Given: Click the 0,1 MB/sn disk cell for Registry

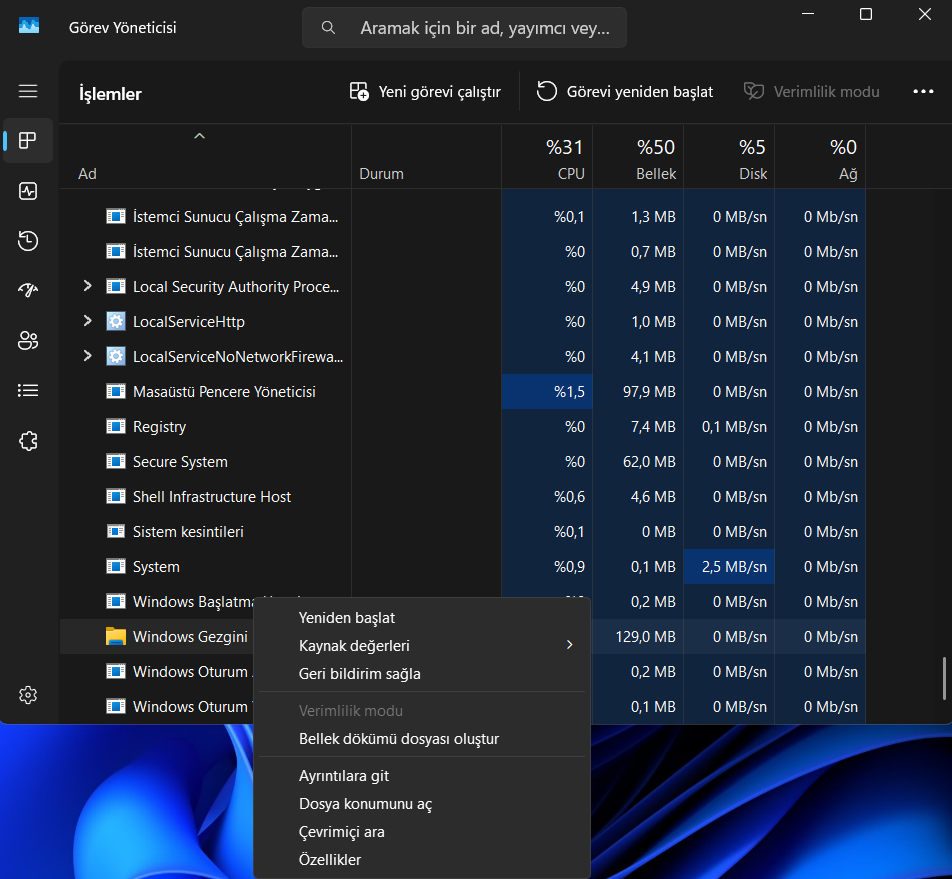Looking at the screenshot, I should pyautogui.click(x=729, y=426).
